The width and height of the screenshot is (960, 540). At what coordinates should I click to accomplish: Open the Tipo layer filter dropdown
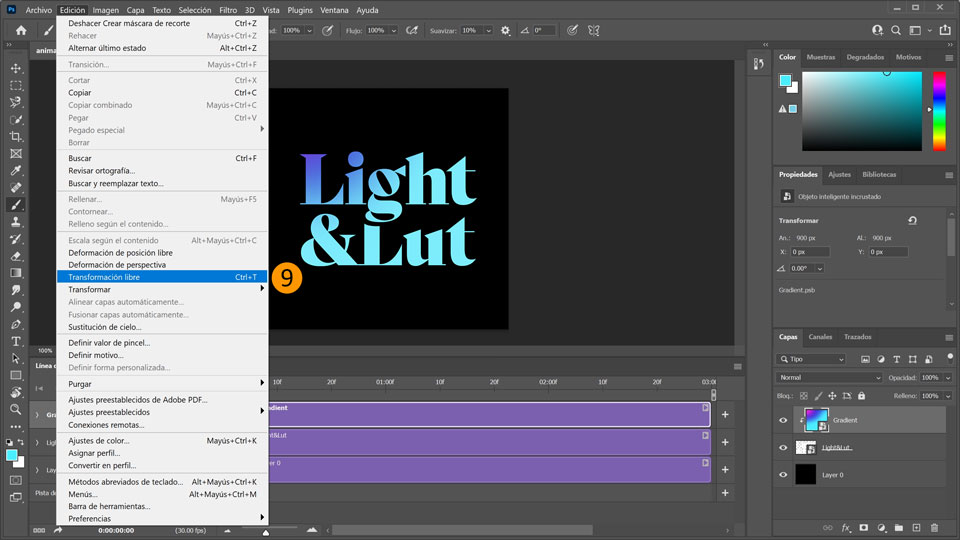[811, 359]
